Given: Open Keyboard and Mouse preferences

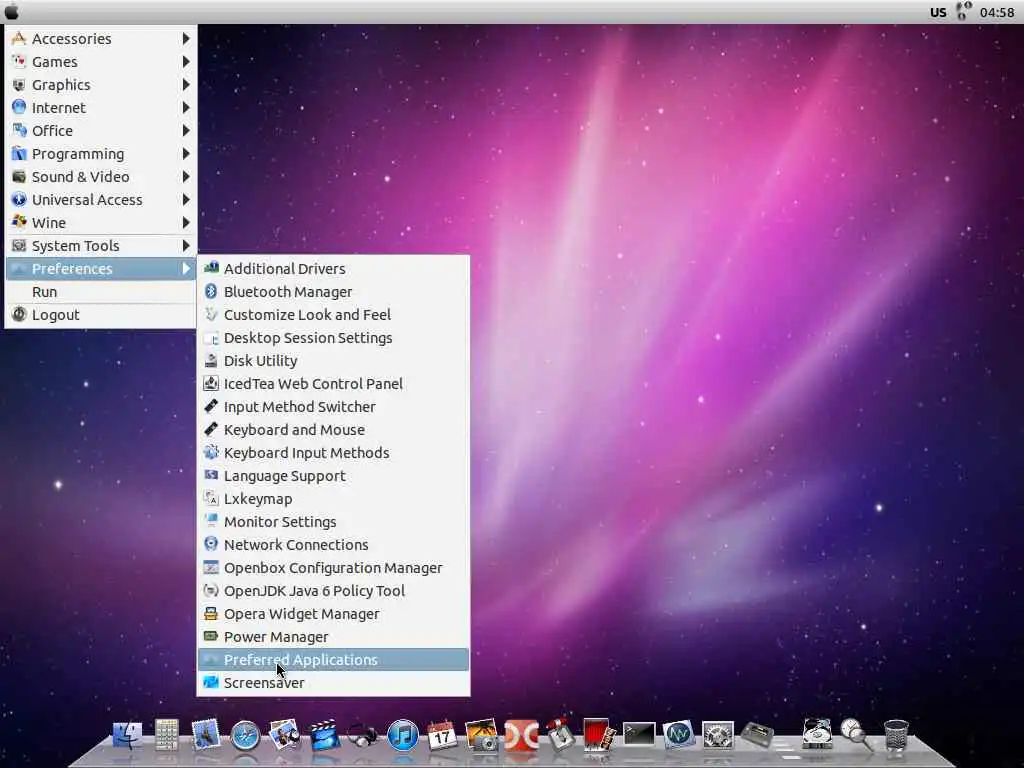Looking at the screenshot, I should tap(333, 430).
